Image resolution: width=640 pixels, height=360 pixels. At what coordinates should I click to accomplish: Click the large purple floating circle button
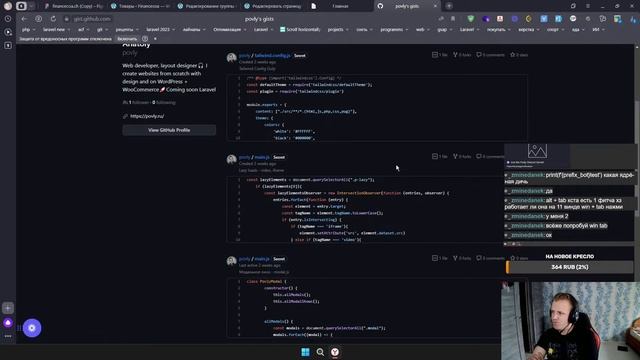[32, 328]
